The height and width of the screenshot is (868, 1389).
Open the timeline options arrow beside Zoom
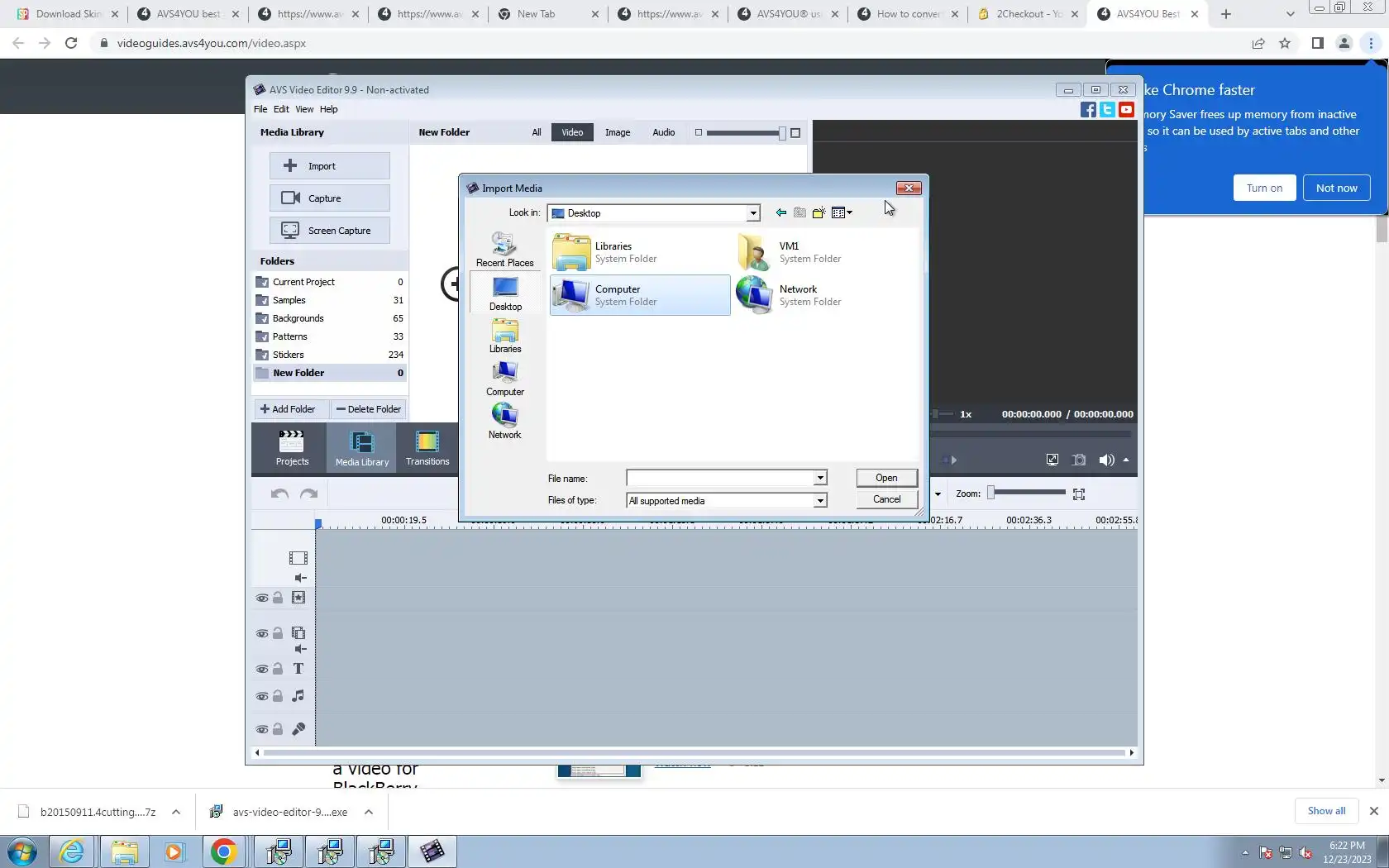pyautogui.click(x=938, y=494)
